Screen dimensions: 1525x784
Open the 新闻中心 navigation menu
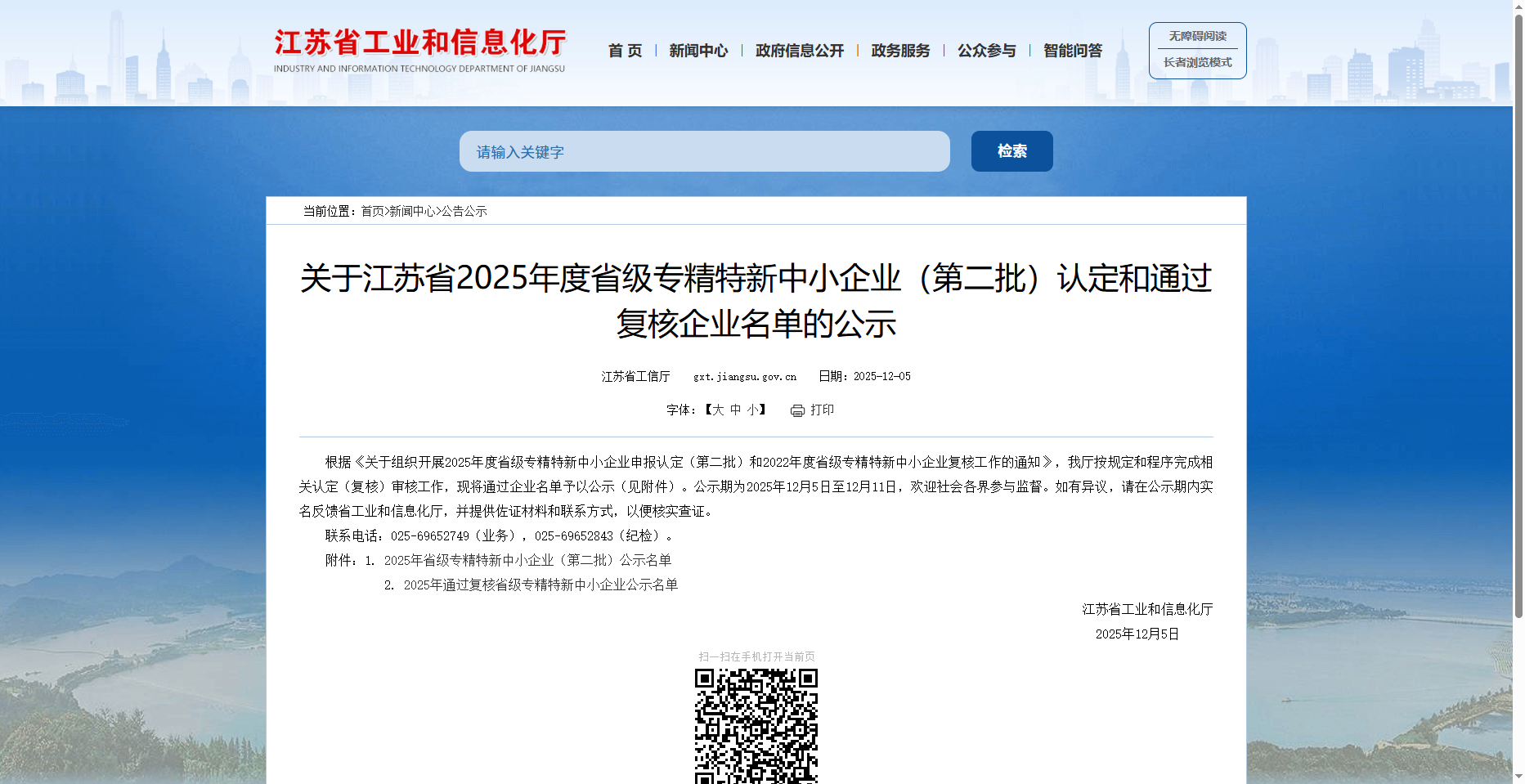698,51
